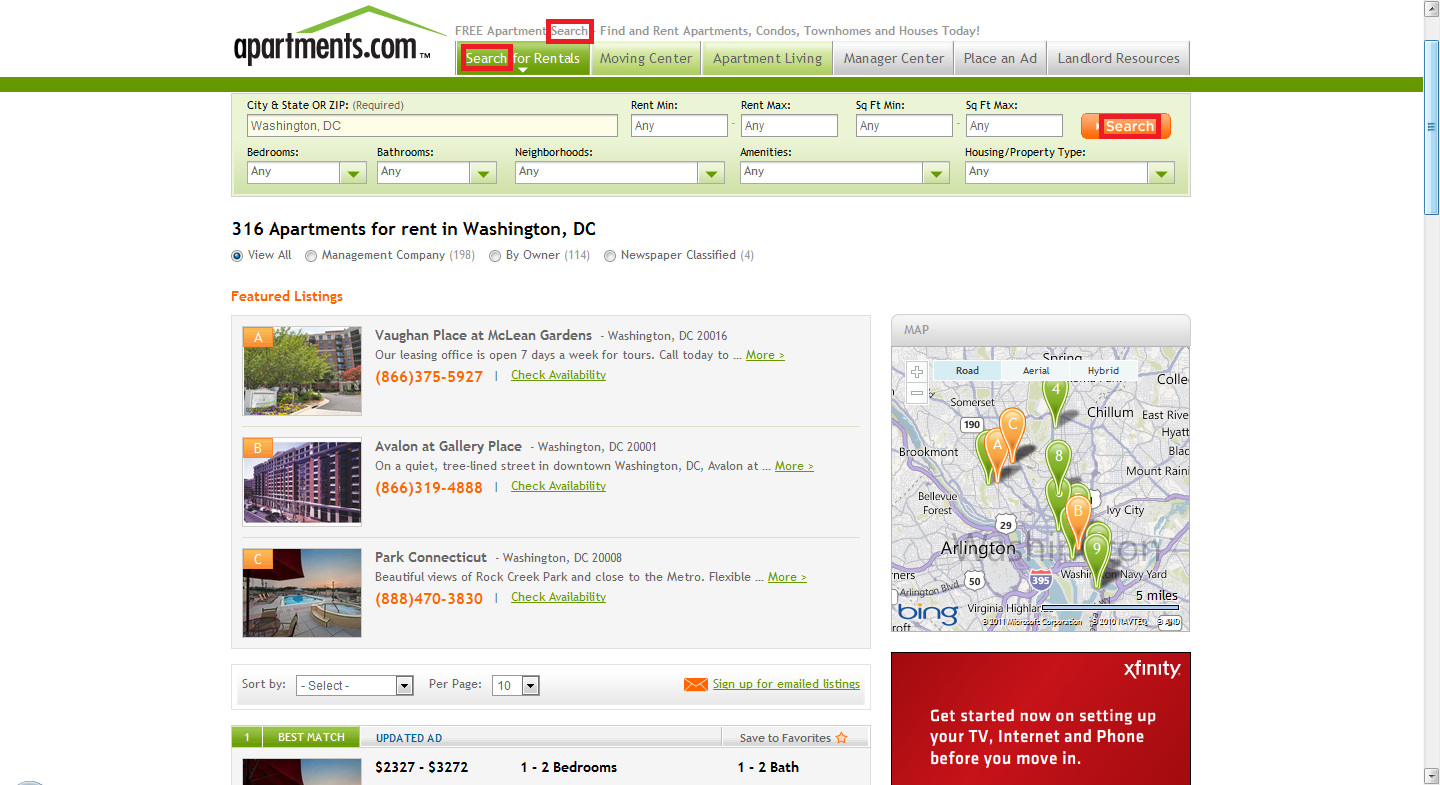
Task: Expand the Amenities dropdown
Action: tap(845, 172)
